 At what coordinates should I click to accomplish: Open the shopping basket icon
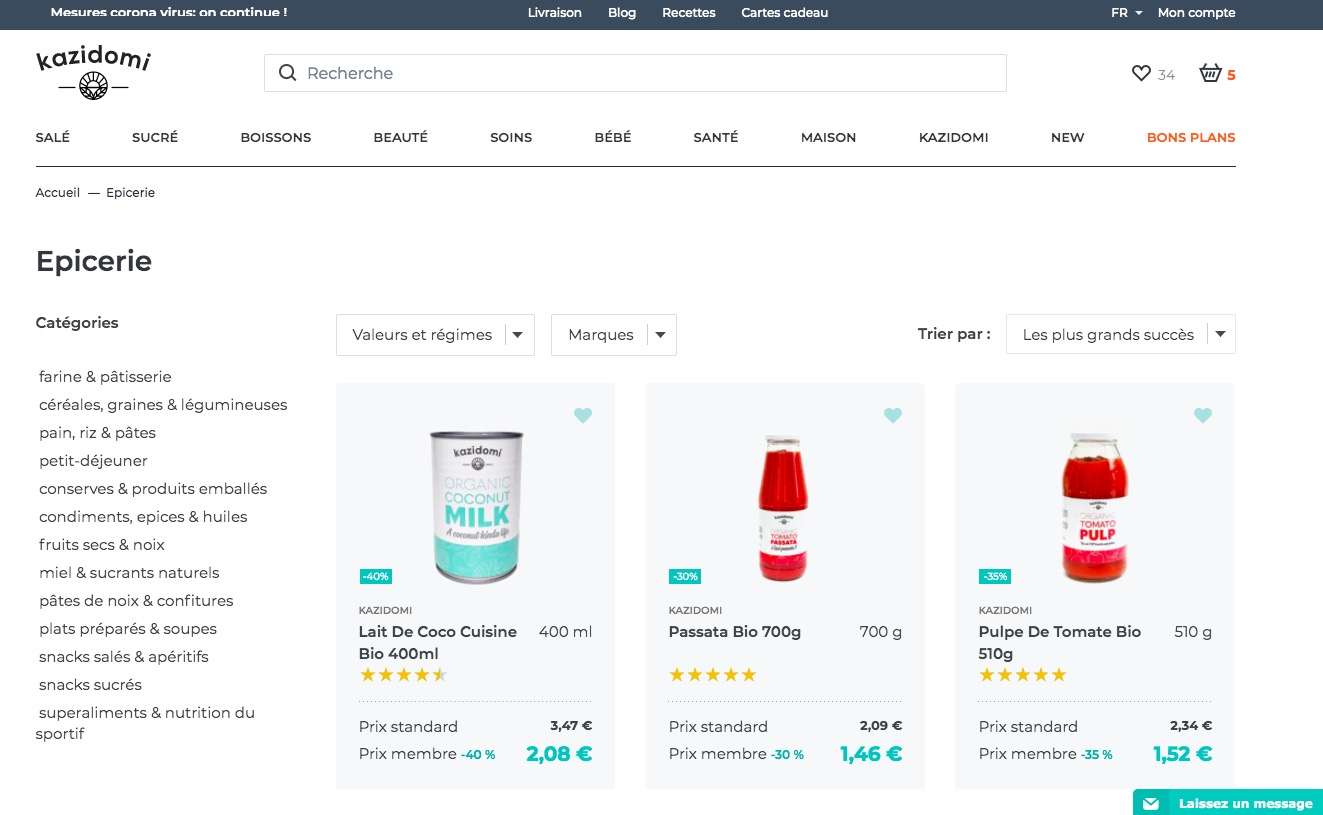pyautogui.click(x=1210, y=73)
